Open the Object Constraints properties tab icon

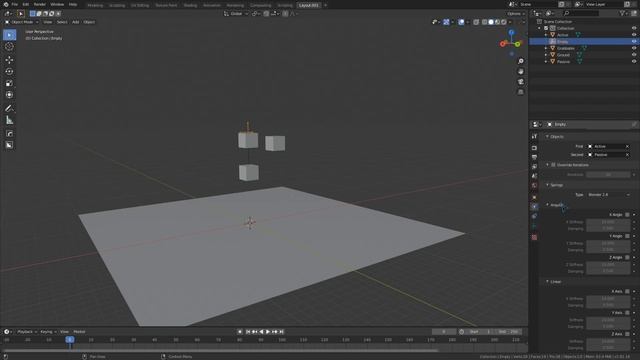point(534,216)
